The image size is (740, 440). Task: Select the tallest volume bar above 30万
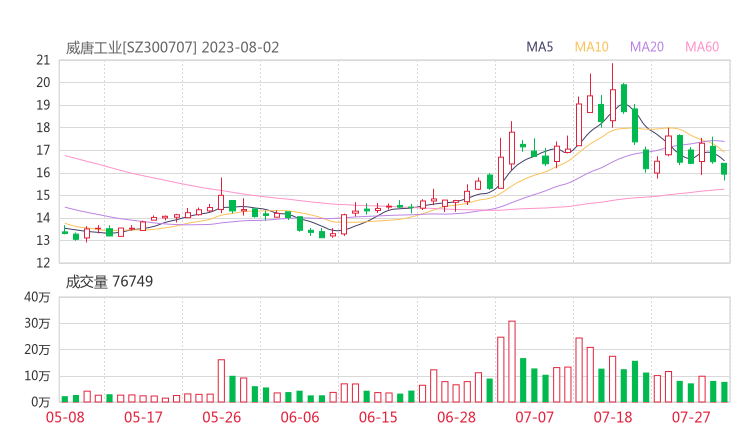[x=512, y=362]
